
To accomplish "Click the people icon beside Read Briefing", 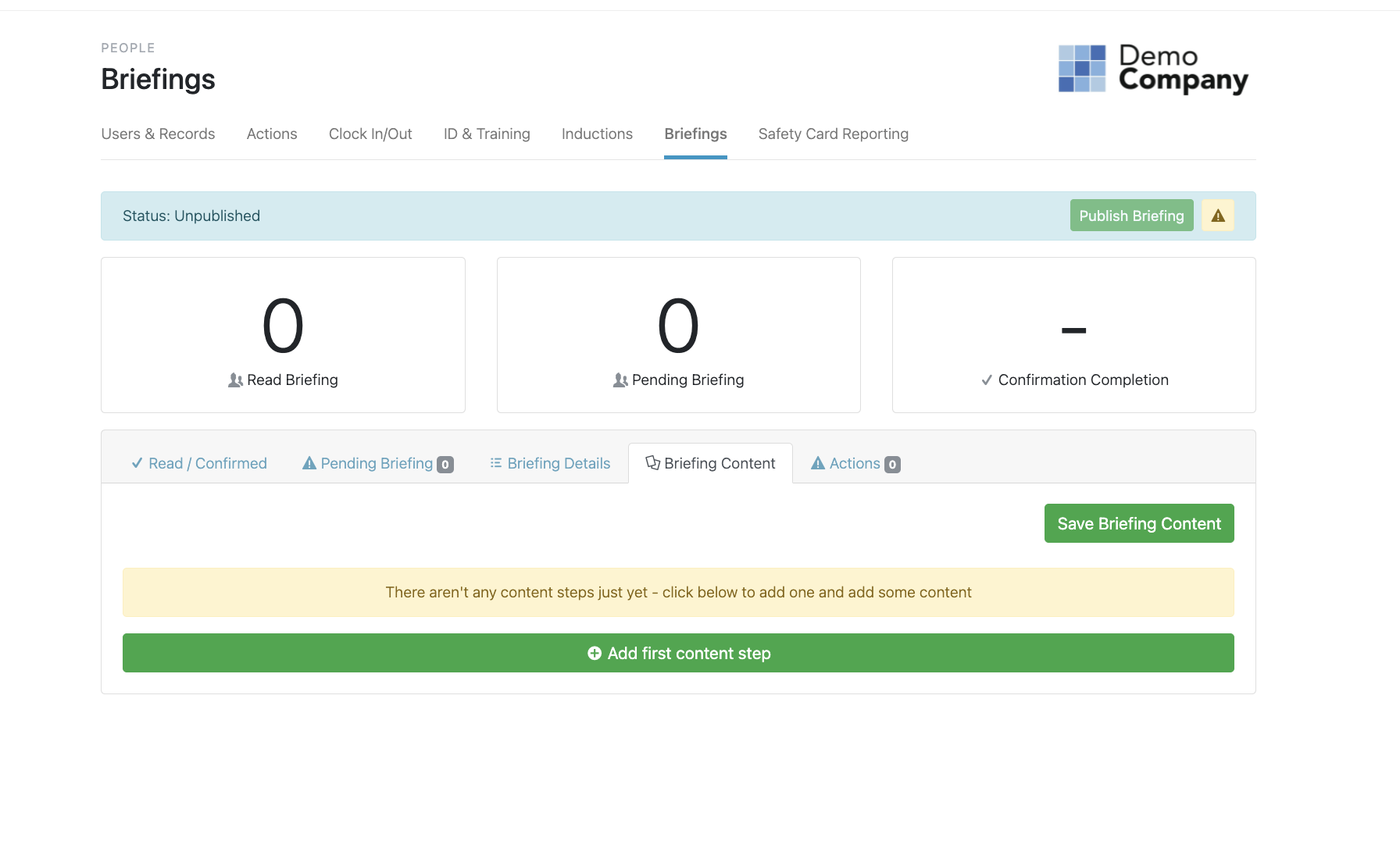I will pos(235,380).
